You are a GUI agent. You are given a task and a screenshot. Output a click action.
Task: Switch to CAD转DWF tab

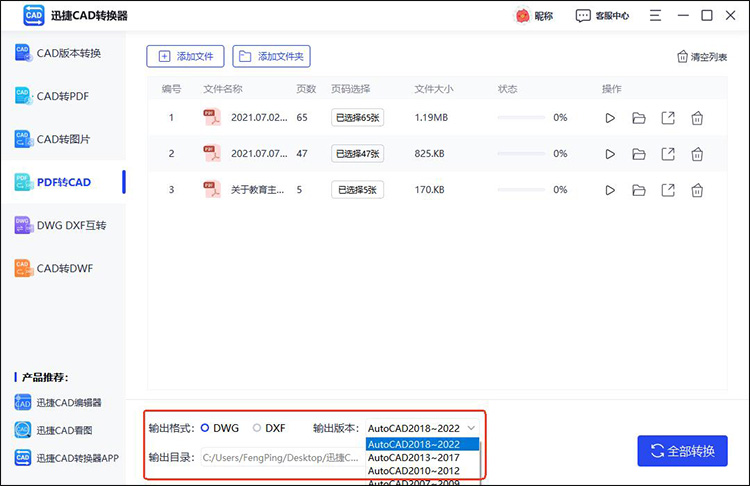63,268
